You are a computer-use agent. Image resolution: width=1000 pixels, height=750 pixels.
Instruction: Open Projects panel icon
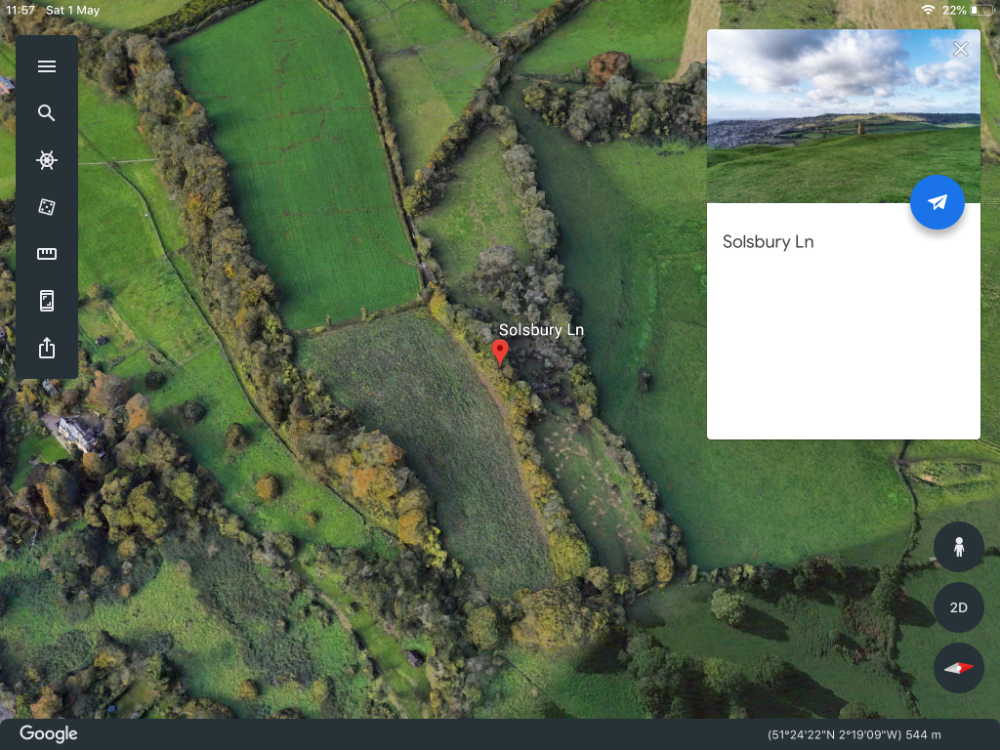tap(47, 300)
